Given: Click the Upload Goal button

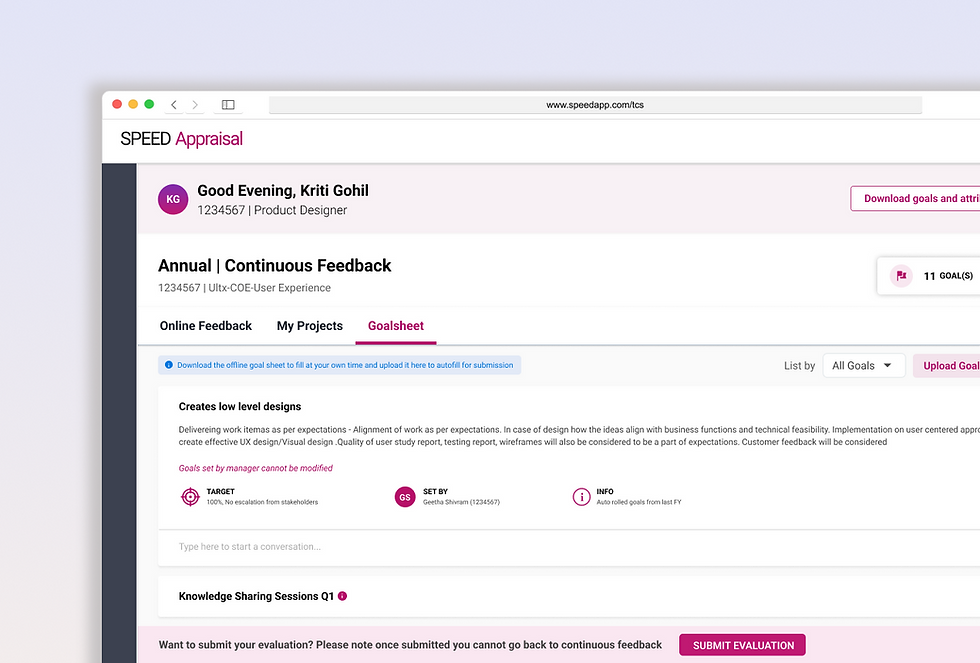Looking at the screenshot, I should (948, 366).
